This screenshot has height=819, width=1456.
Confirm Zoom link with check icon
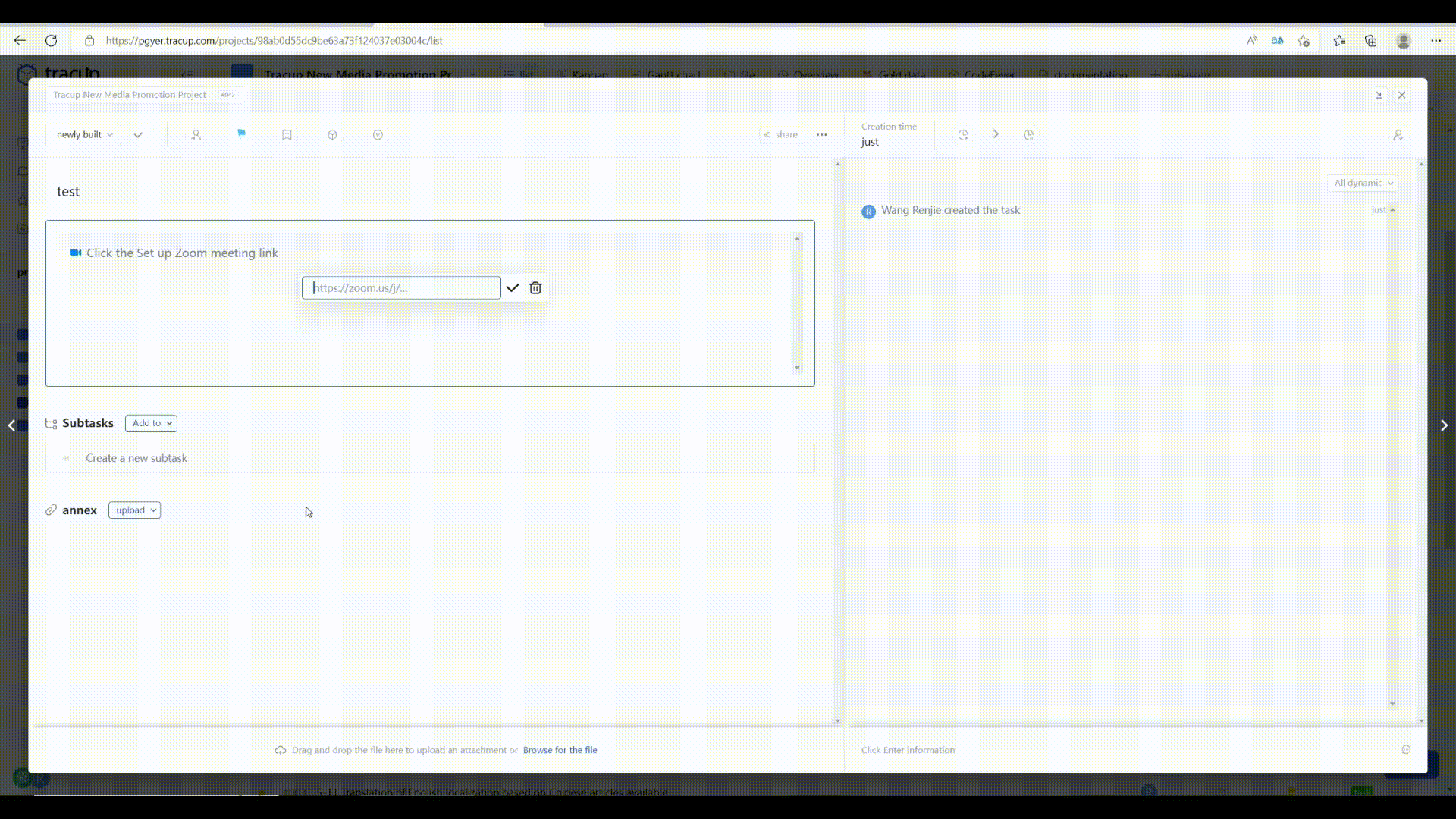tap(513, 288)
